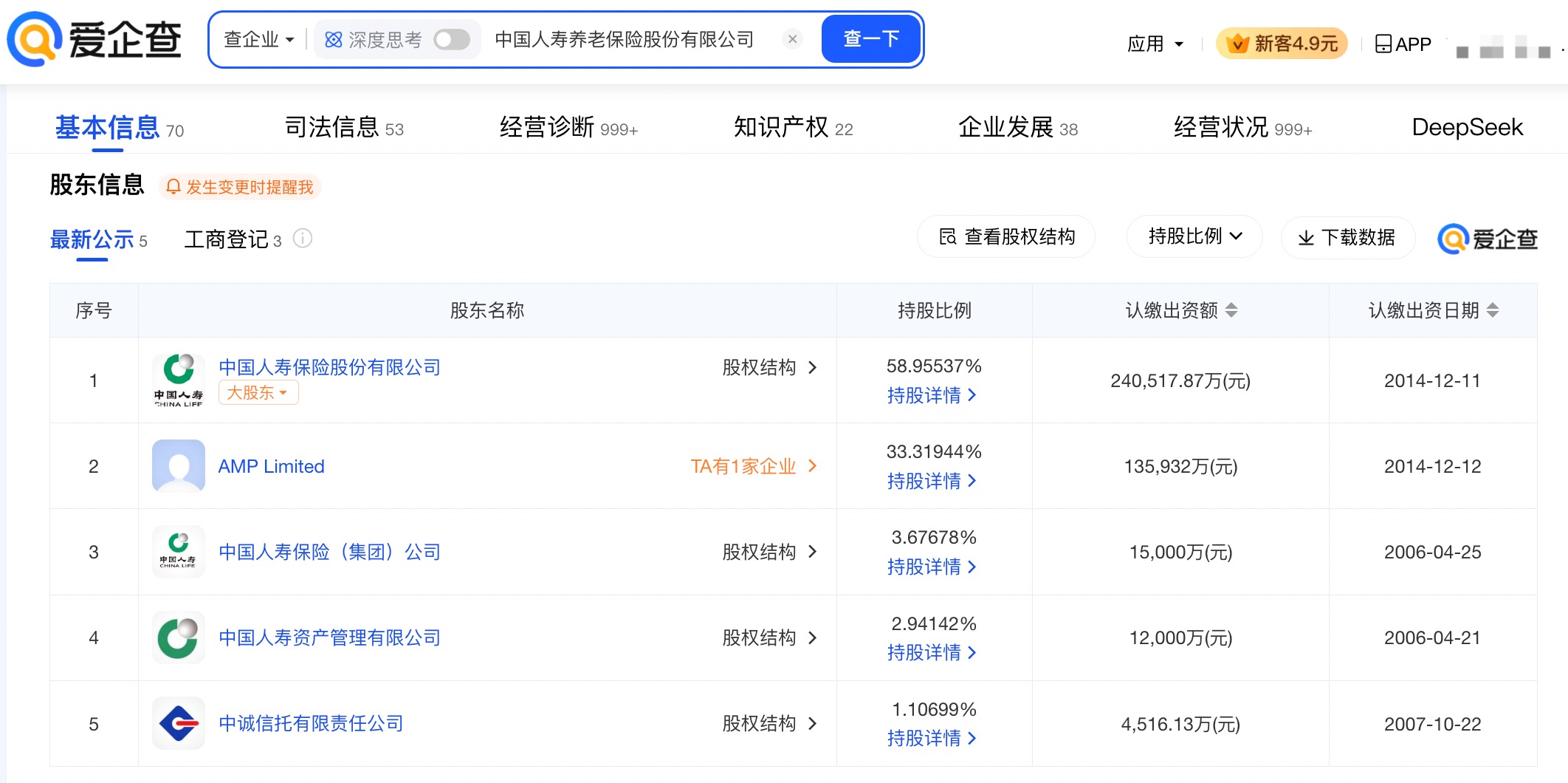This screenshot has width=1568, height=783.
Task: Open 持股详情 under 3.67678%
Action: point(932,567)
